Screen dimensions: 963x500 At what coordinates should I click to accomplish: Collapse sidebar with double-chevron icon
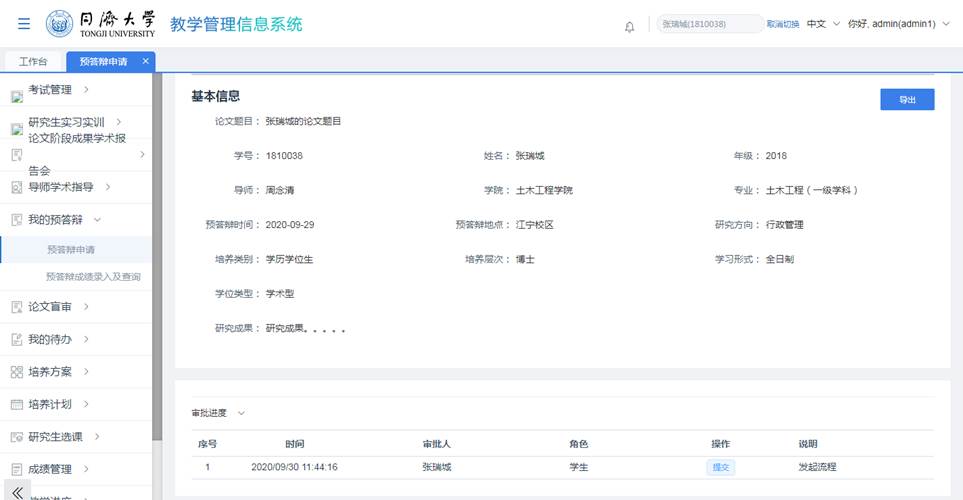[17, 492]
